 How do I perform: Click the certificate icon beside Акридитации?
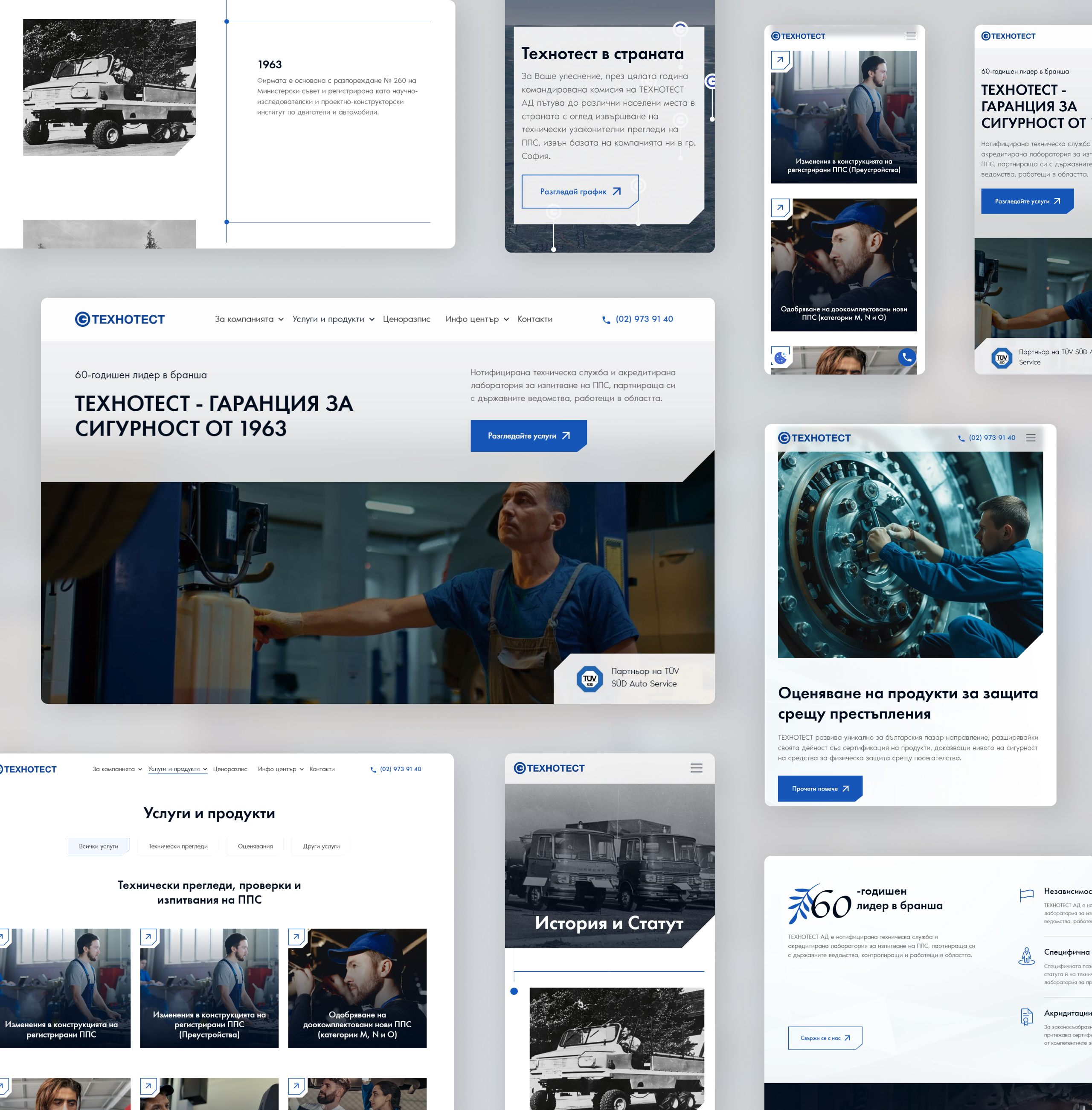point(1027,1017)
